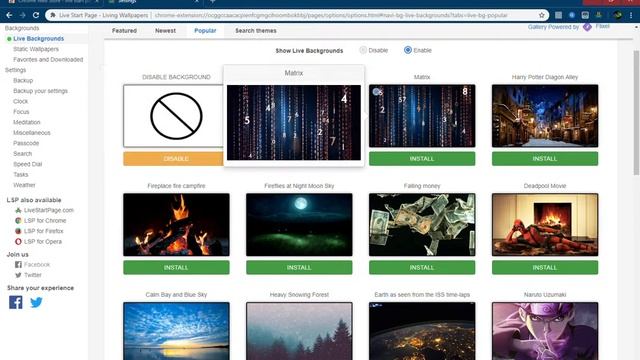Click the Harry Potter Diagon Alley thumbnail
This screenshot has width=640, height=360.
[545, 116]
